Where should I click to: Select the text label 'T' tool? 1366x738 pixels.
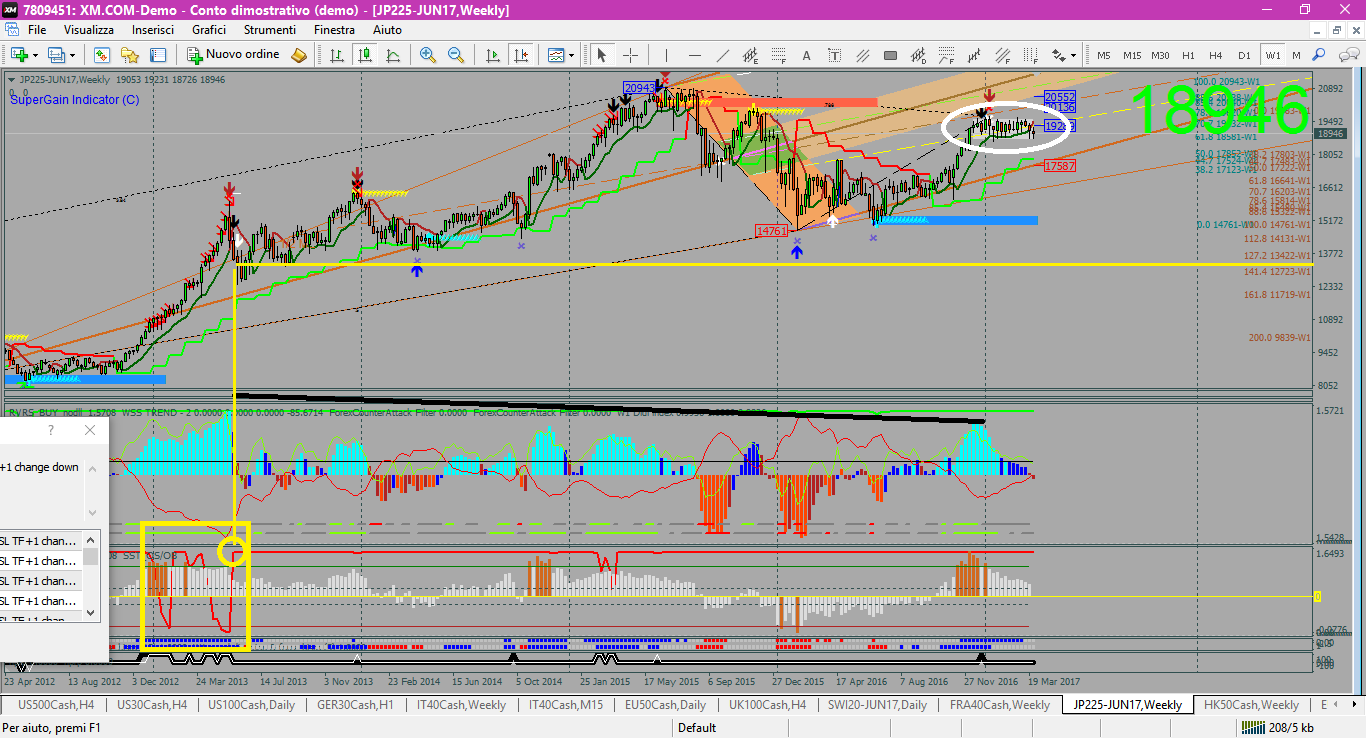pos(834,55)
